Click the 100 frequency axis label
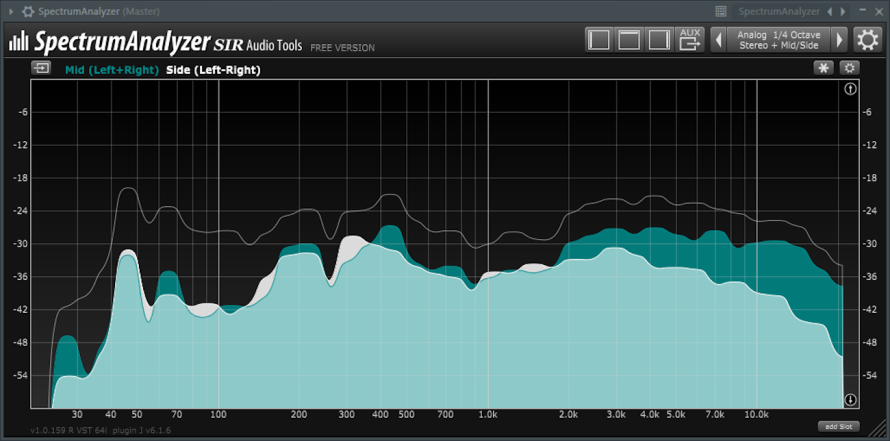 219,414
